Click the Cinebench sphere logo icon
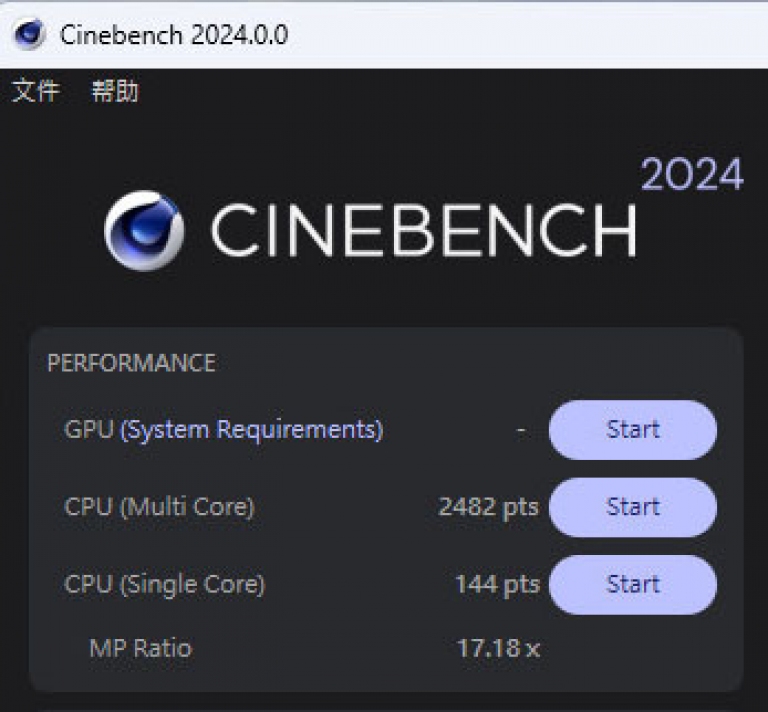 pyautogui.click(x=144, y=230)
